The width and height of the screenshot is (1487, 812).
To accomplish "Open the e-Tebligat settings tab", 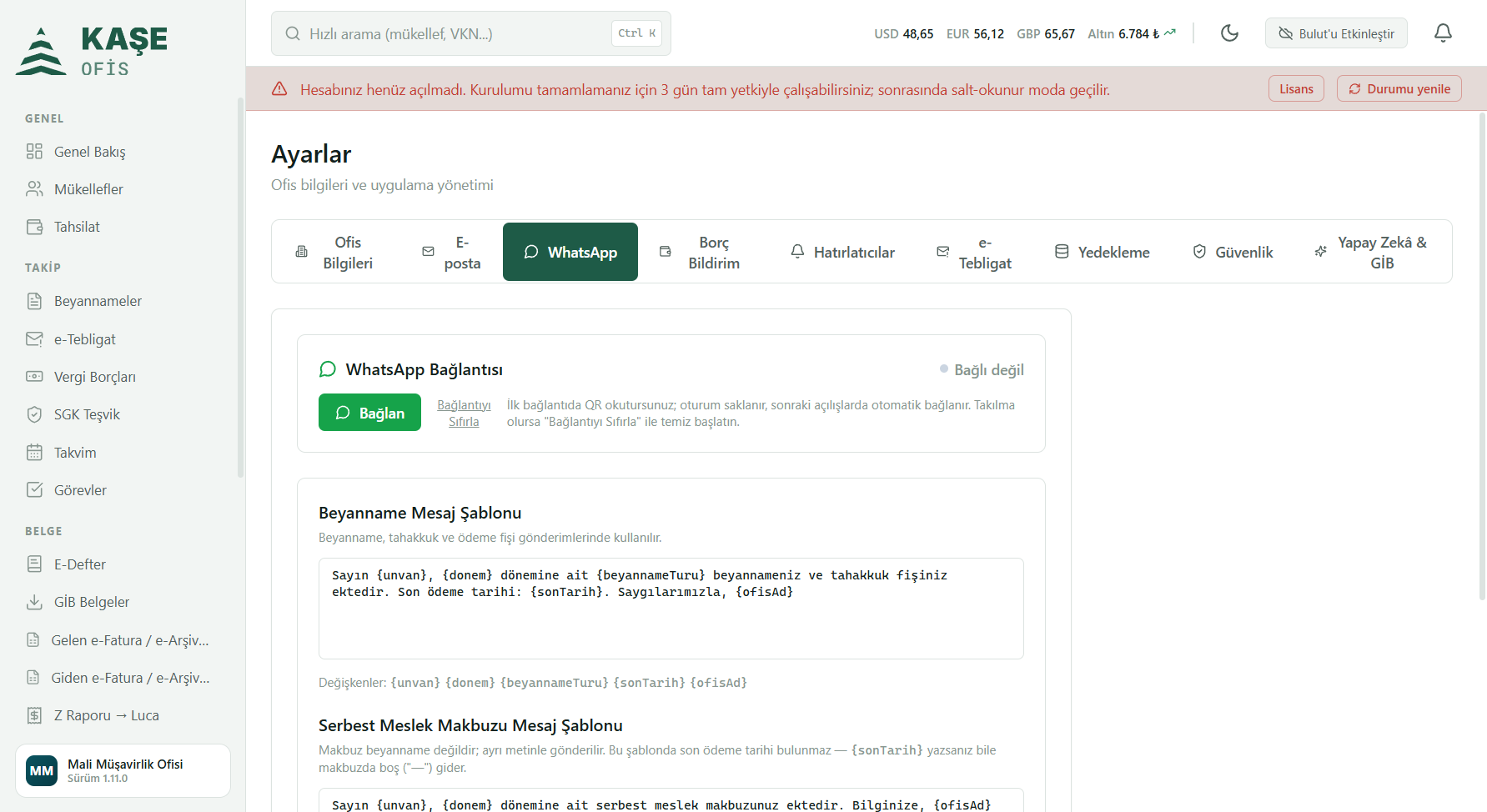I will [974, 253].
